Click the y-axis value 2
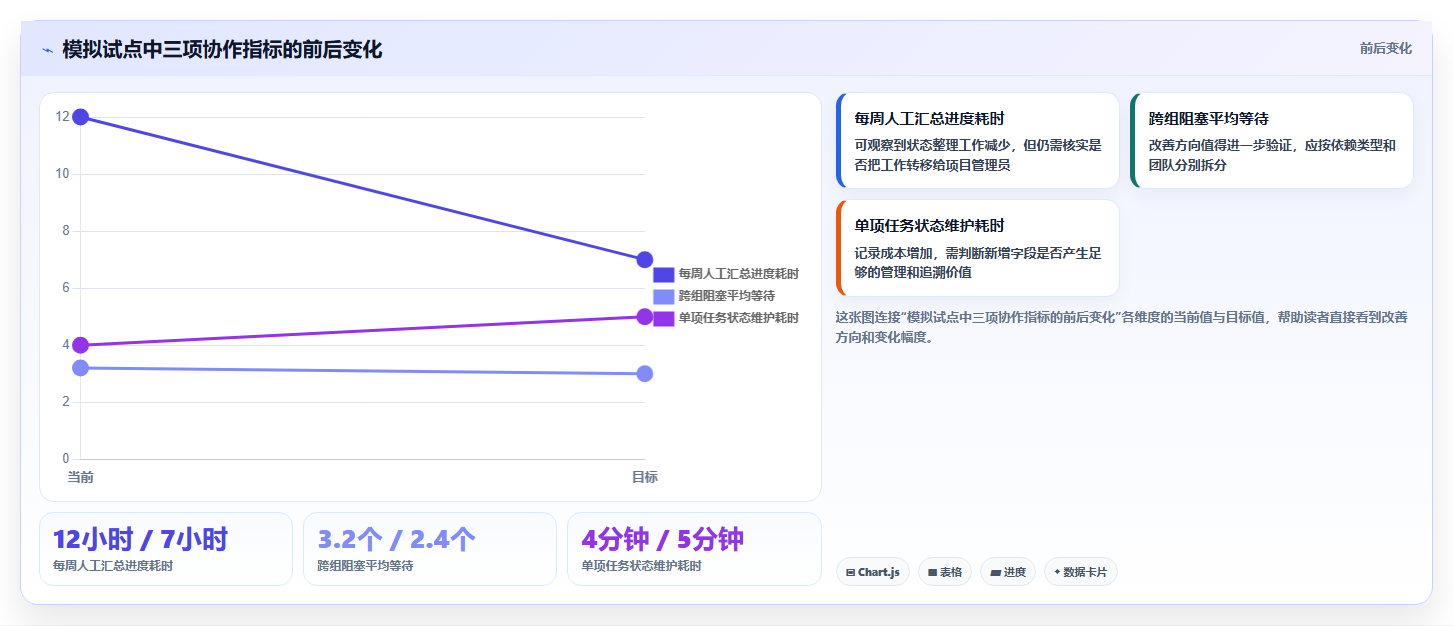The image size is (1453, 626). point(66,402)
